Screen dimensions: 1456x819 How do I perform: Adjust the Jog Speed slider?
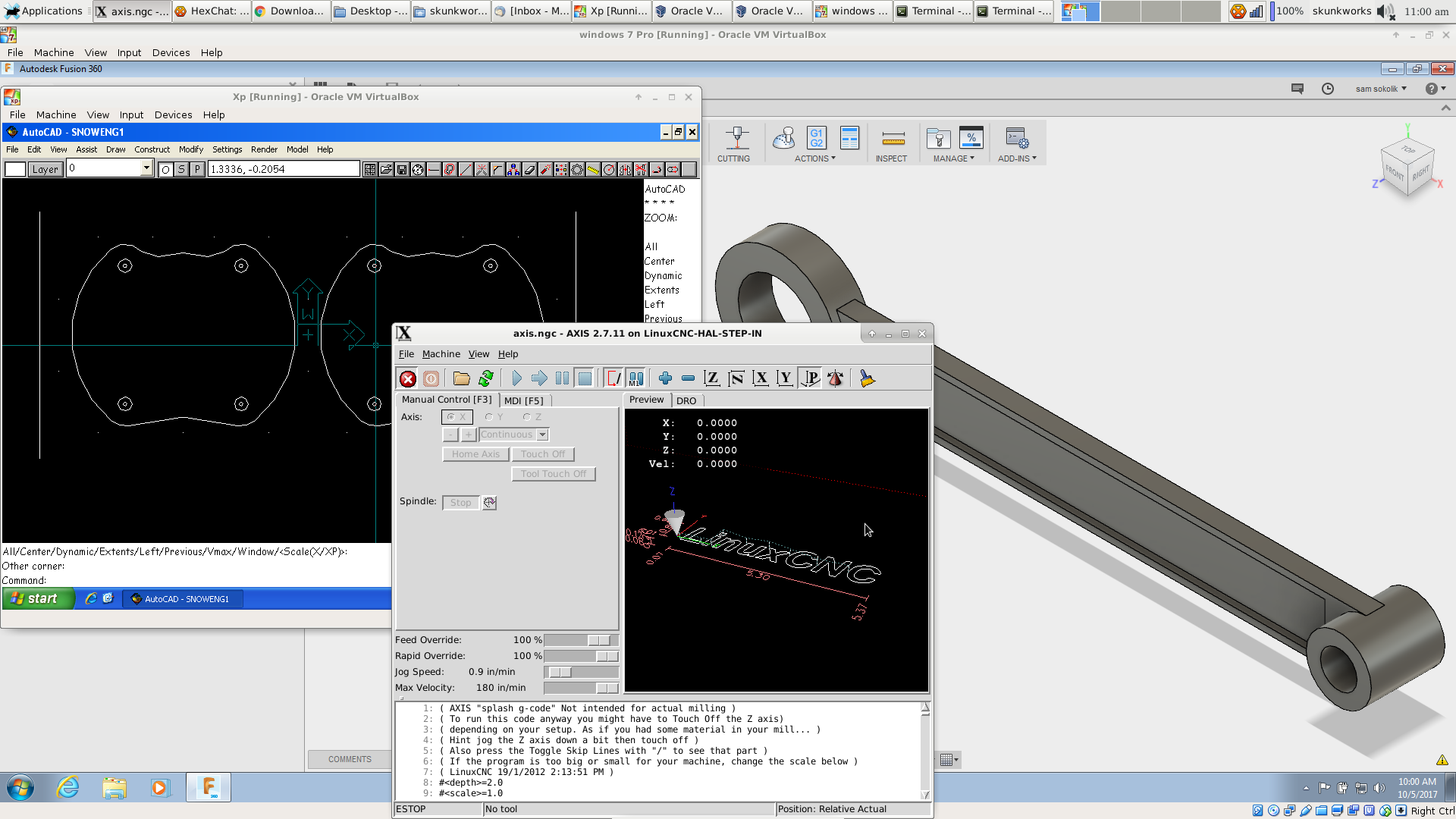pos(581,672)
